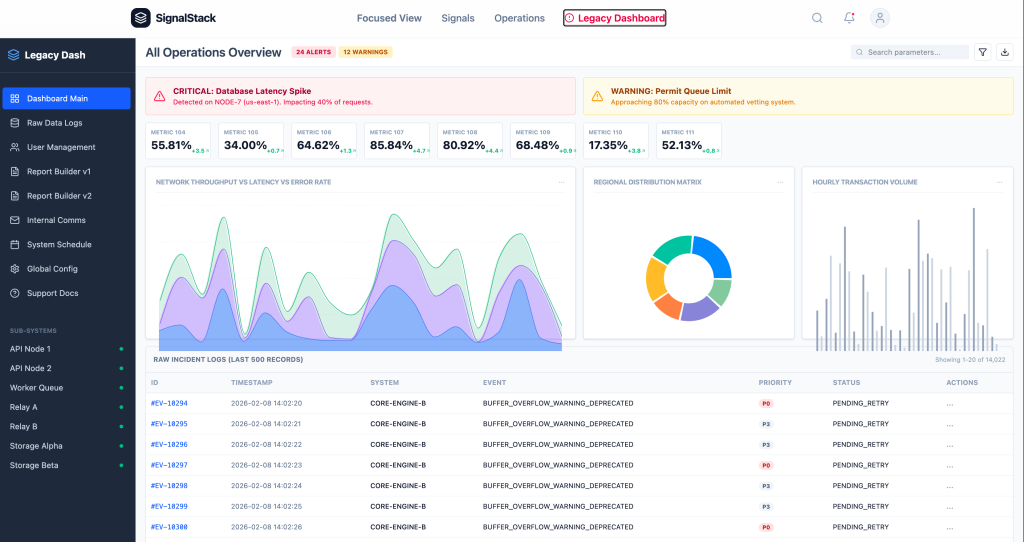
Task: Click the blue segment of donut chart
Action: pos(712,255)
